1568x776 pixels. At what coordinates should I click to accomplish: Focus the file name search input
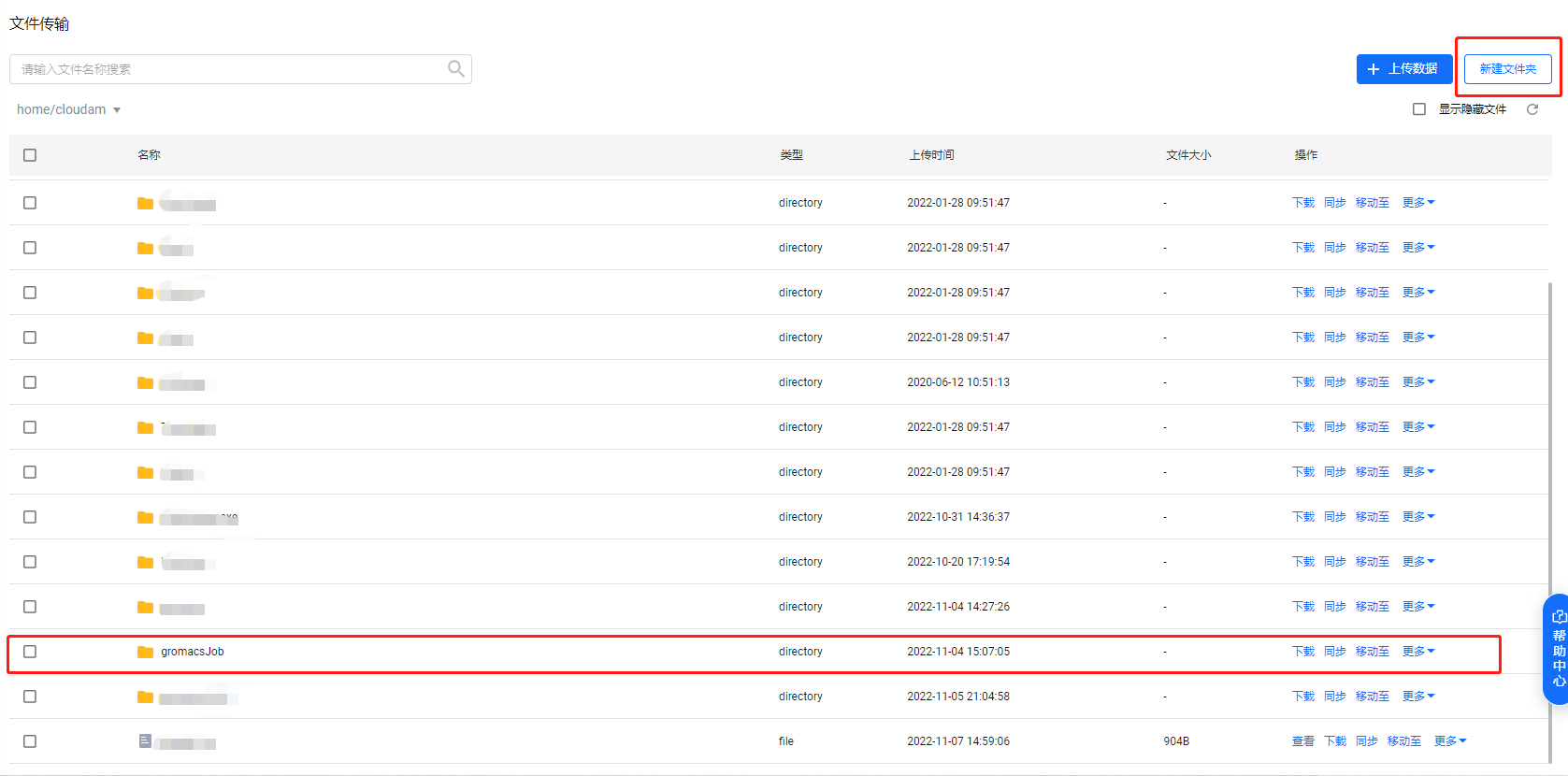(x=229, y=69)
